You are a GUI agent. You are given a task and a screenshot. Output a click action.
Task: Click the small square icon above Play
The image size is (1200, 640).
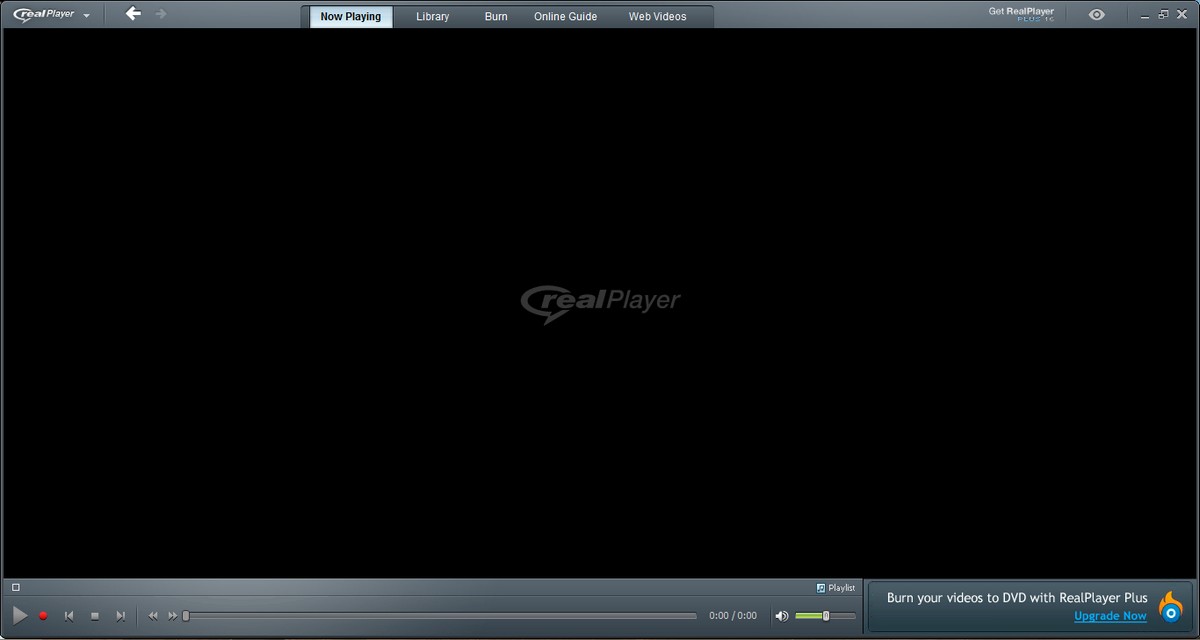tap(15, 588)
